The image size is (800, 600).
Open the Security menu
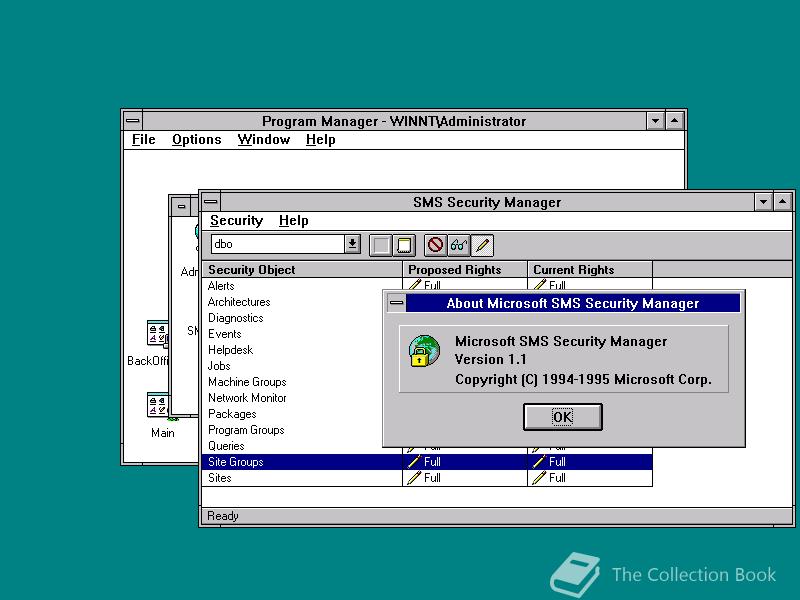(236, 220)
